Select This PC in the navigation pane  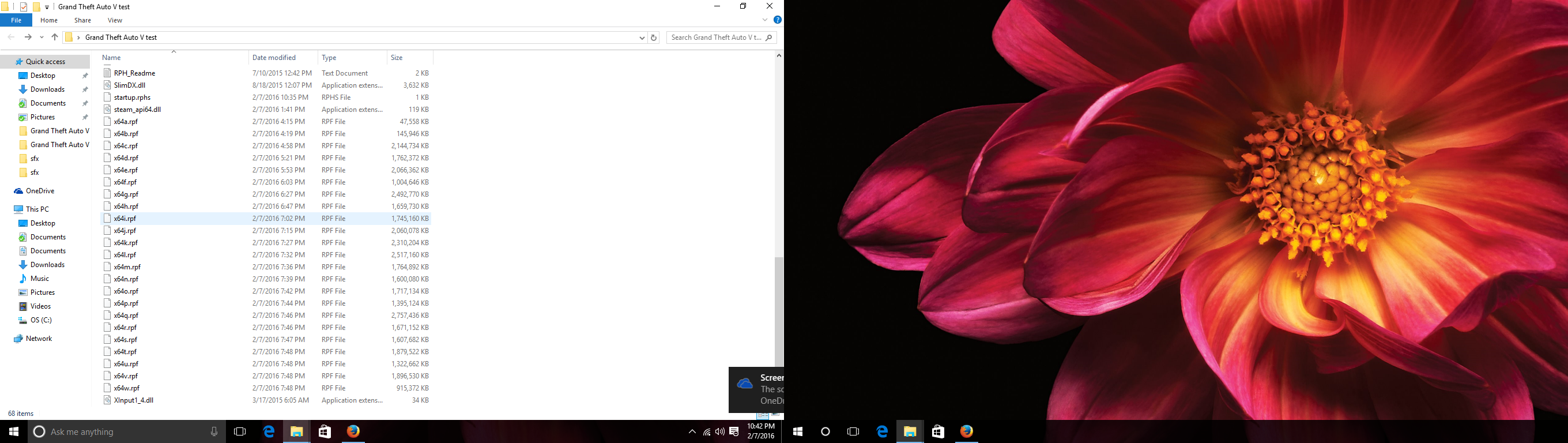pos(37,209)
